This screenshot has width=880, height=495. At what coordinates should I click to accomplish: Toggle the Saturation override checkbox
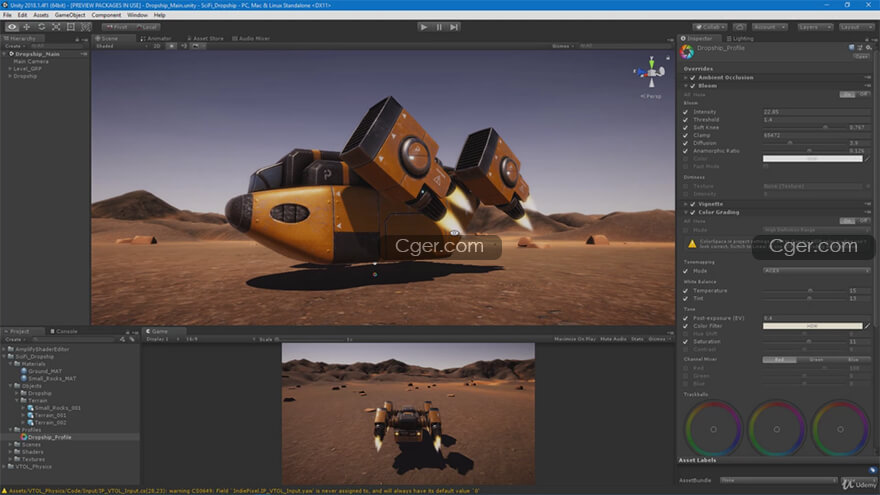685,341
